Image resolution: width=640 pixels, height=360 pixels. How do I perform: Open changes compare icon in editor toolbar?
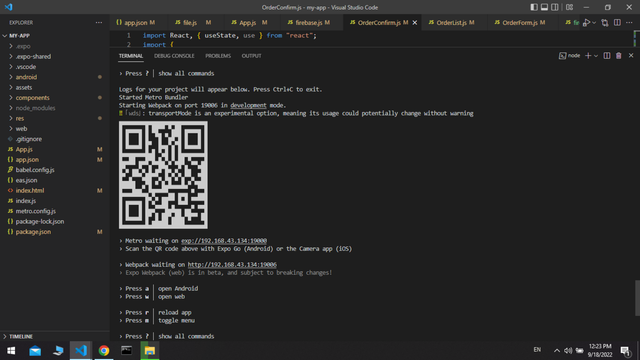tap(605, 23)
